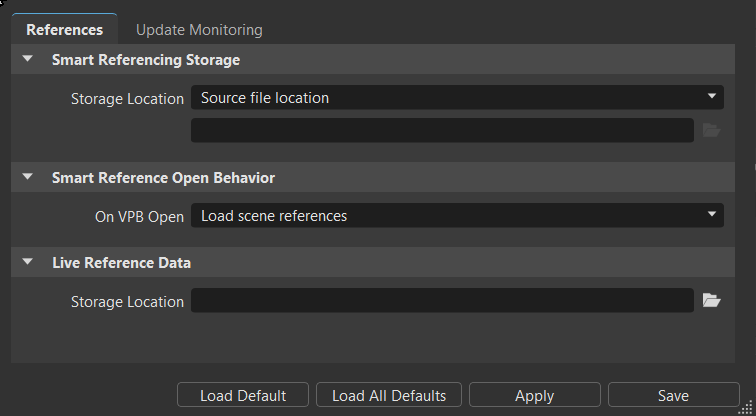Apply the reference settings

534,395
